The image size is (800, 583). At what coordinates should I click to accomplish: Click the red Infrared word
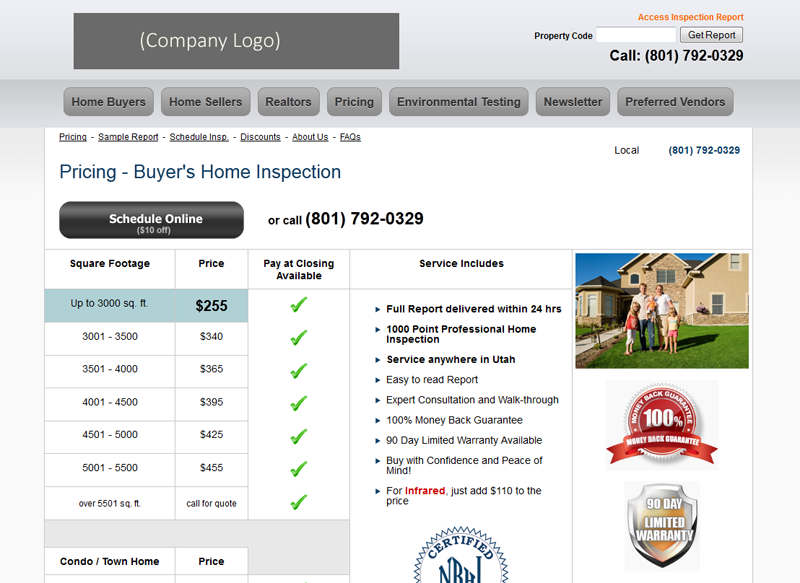coord(424,491)
